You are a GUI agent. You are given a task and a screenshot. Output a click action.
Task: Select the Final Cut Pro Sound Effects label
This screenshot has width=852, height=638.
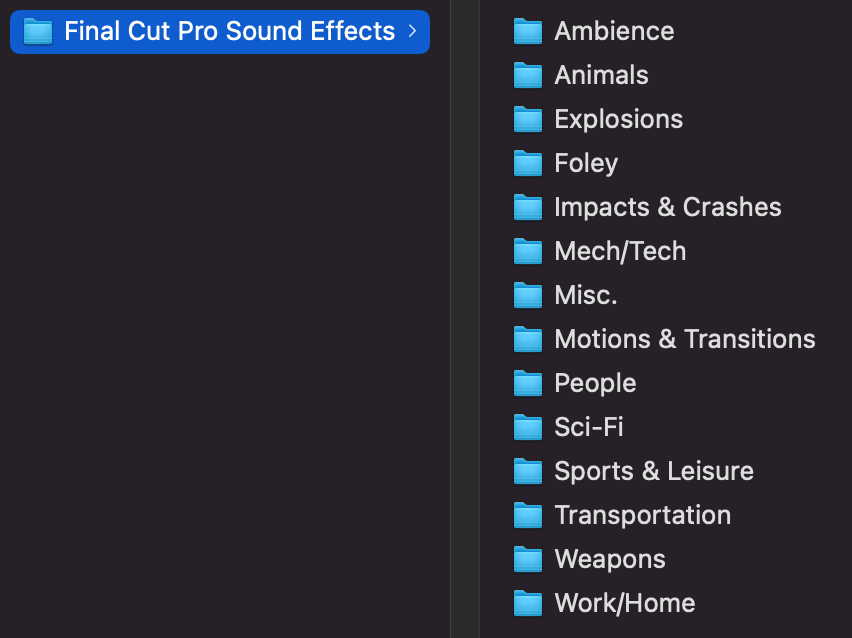coord(229,32)
